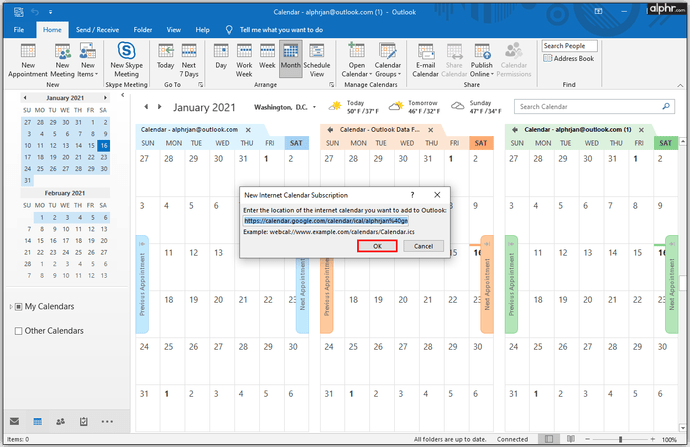
Task: Switch to Mail in navigation bar
Action: [x=15, y=421]
